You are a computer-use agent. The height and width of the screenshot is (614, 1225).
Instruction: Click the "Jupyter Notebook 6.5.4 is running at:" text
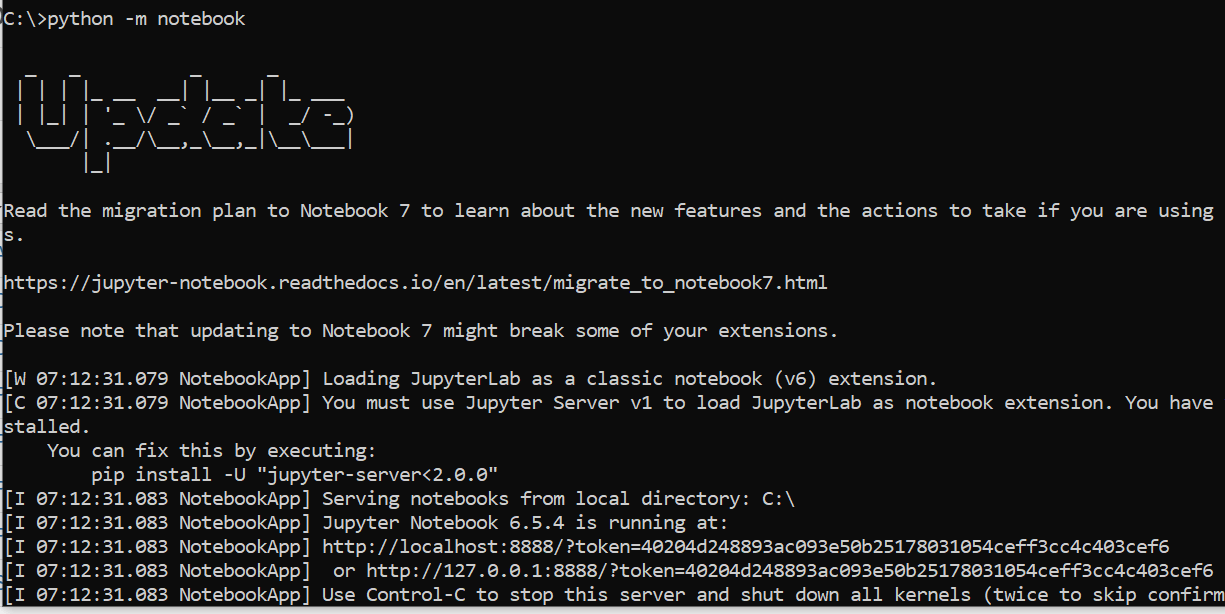point(525,523)
